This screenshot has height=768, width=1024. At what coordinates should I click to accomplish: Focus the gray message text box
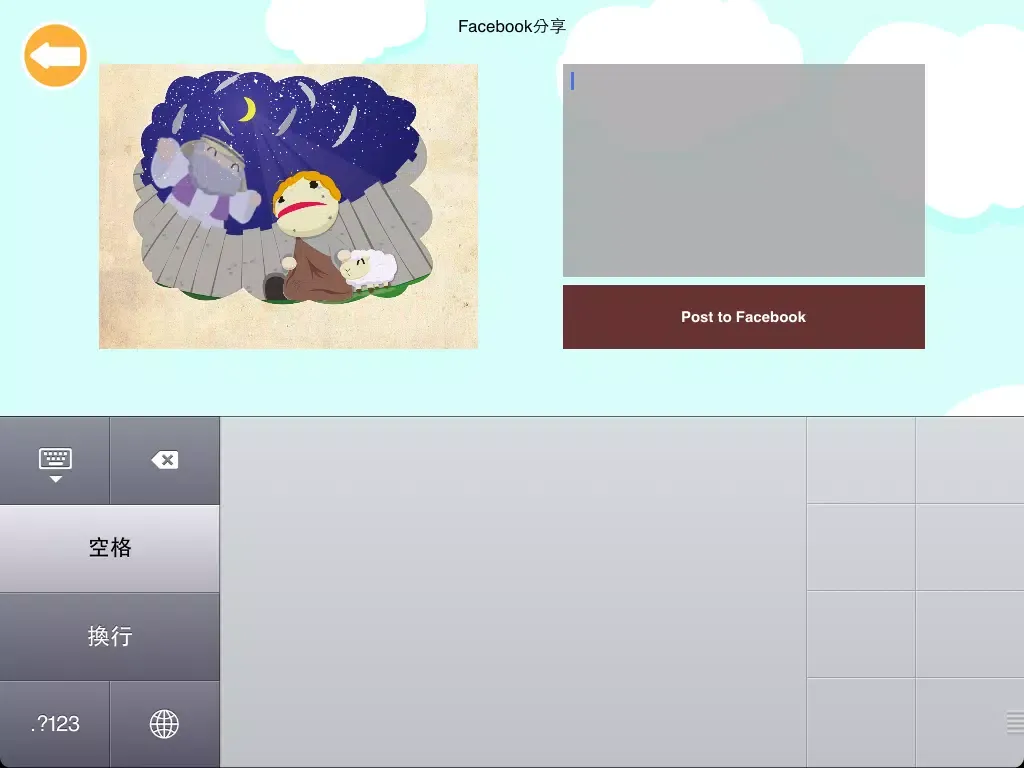pos(743,170)
